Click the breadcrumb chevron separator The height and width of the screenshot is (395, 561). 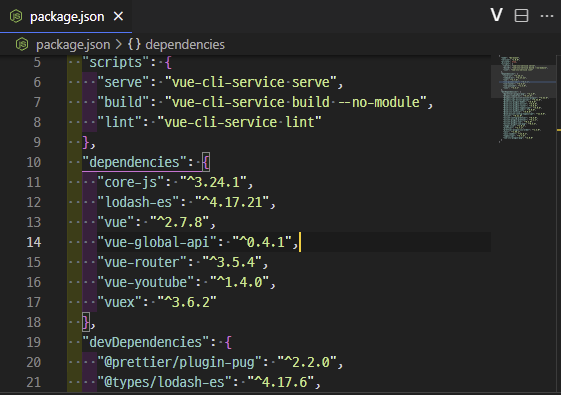tap(119, 45)
